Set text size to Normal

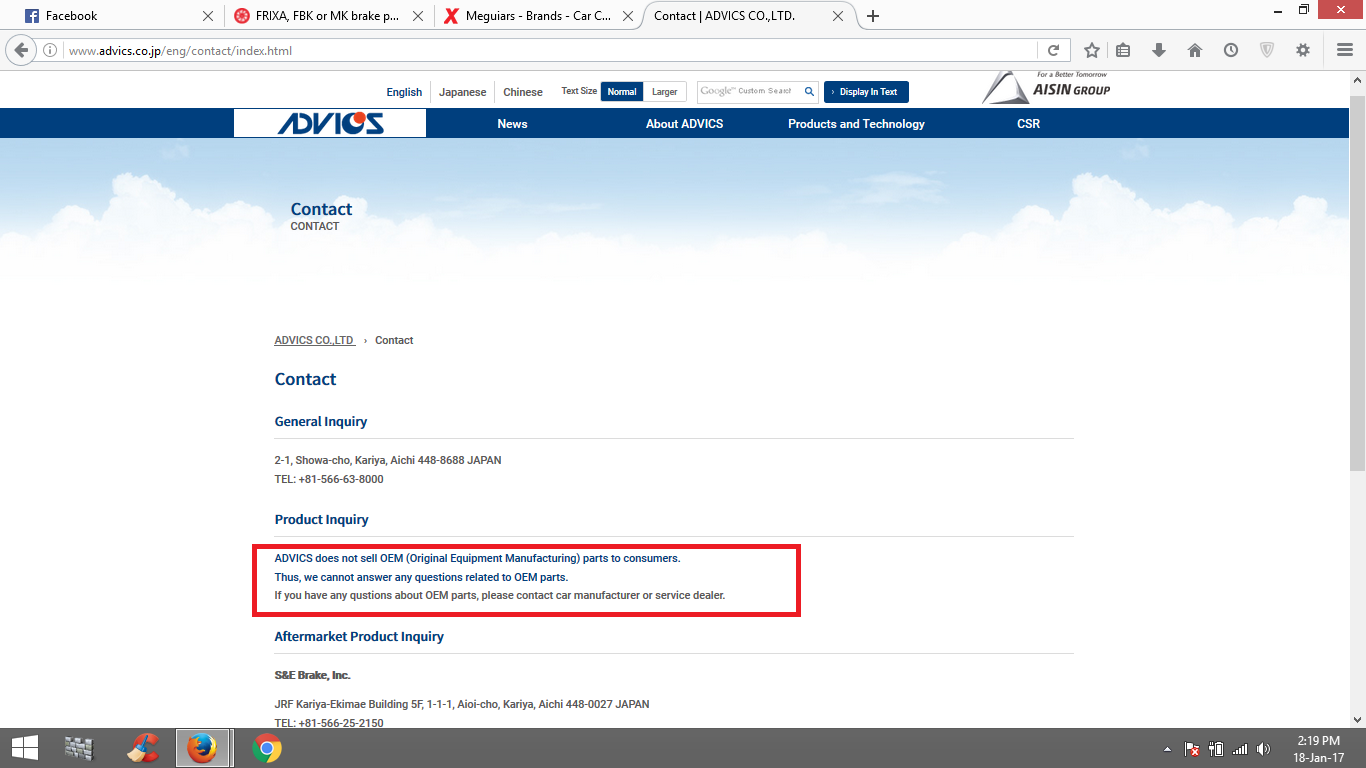tap(622, 92)
